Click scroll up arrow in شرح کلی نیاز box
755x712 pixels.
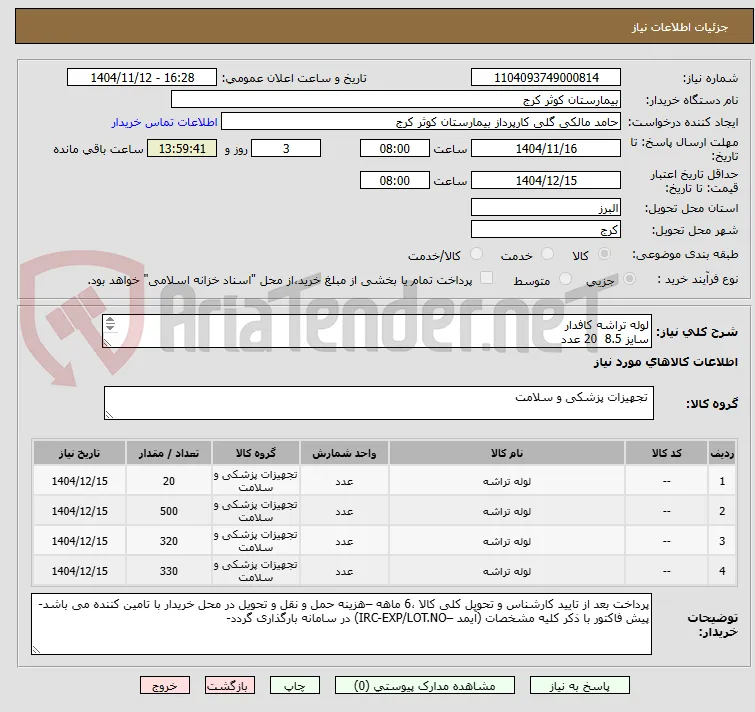110,320
